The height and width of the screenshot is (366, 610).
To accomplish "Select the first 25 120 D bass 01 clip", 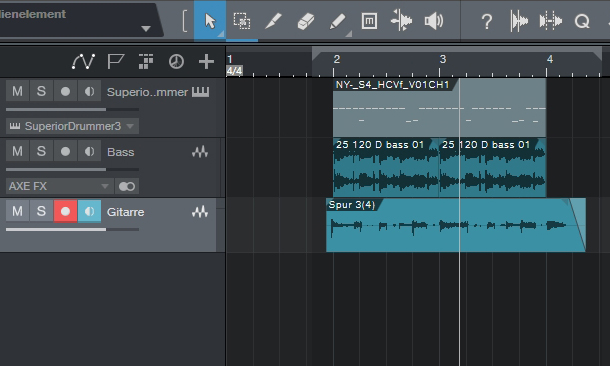I will (386, 168).
